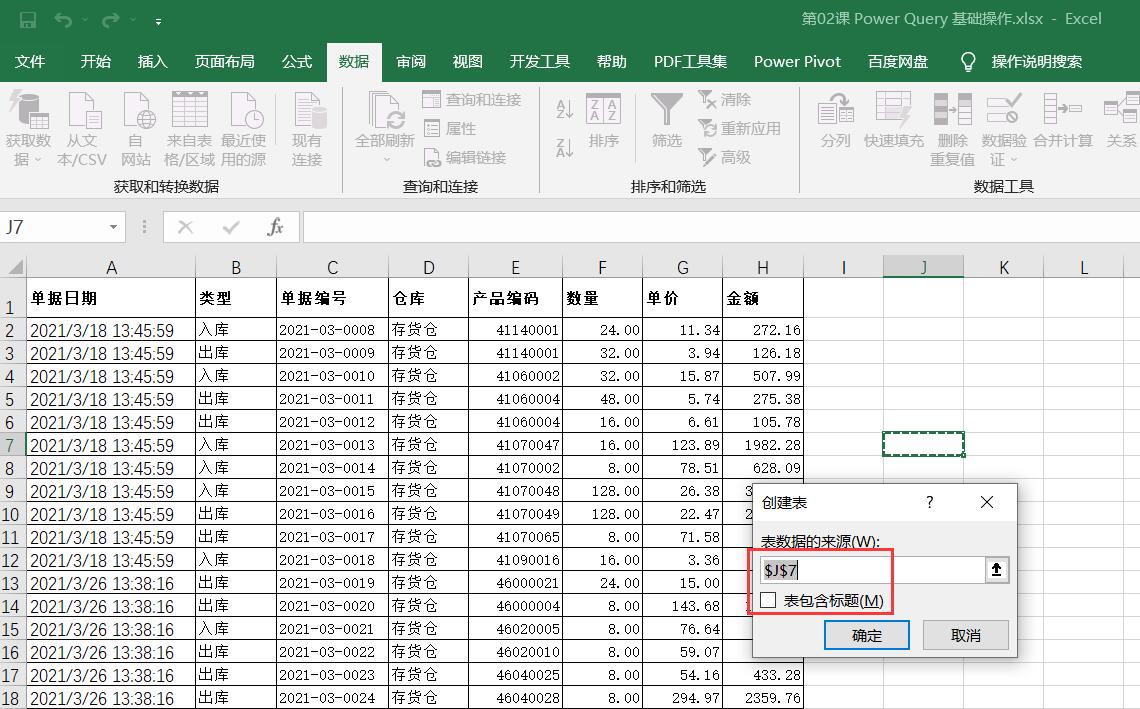Select row header 7

point(12,445)
